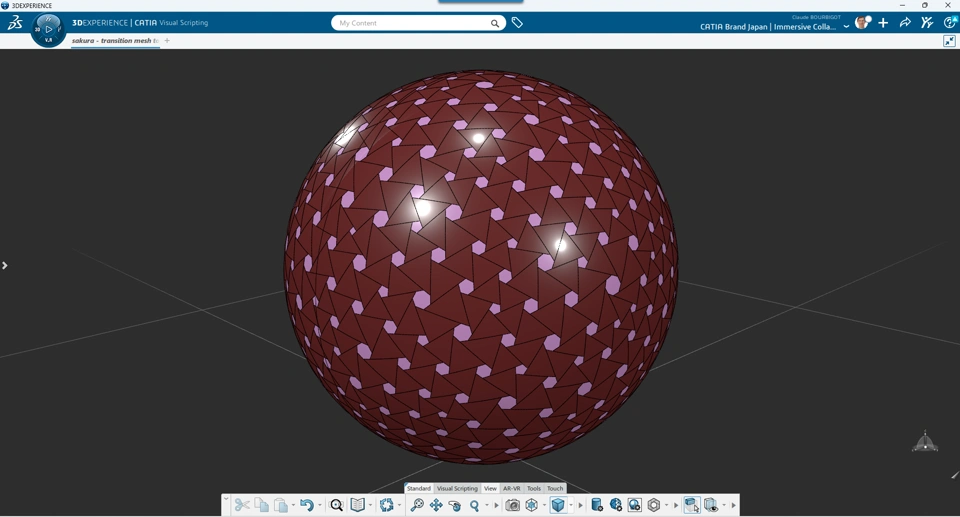Open the Help icon
The image size is (960, 517).
(950, 23)
